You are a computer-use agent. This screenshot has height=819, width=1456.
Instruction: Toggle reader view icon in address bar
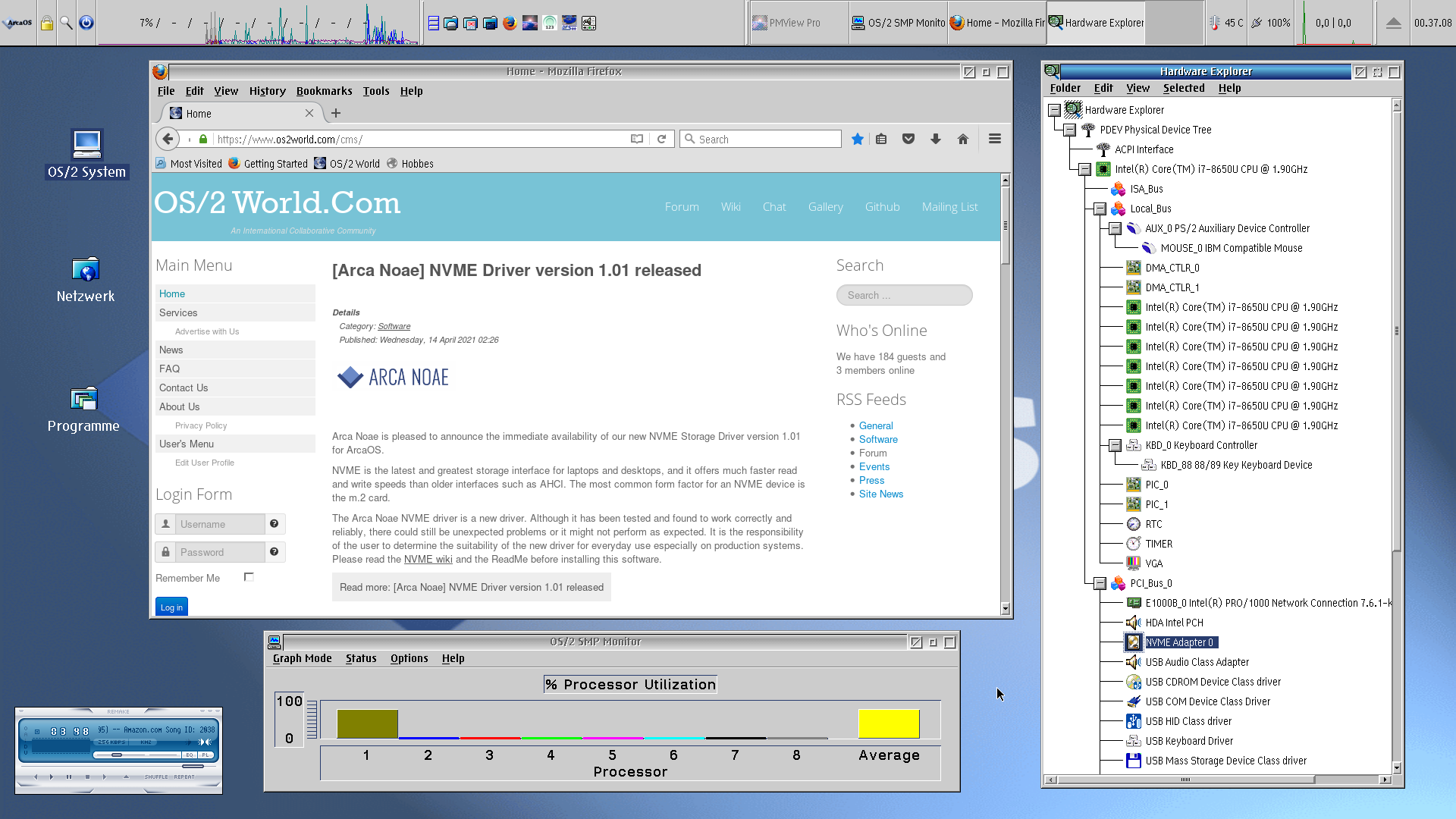click(x=637, y=139)
